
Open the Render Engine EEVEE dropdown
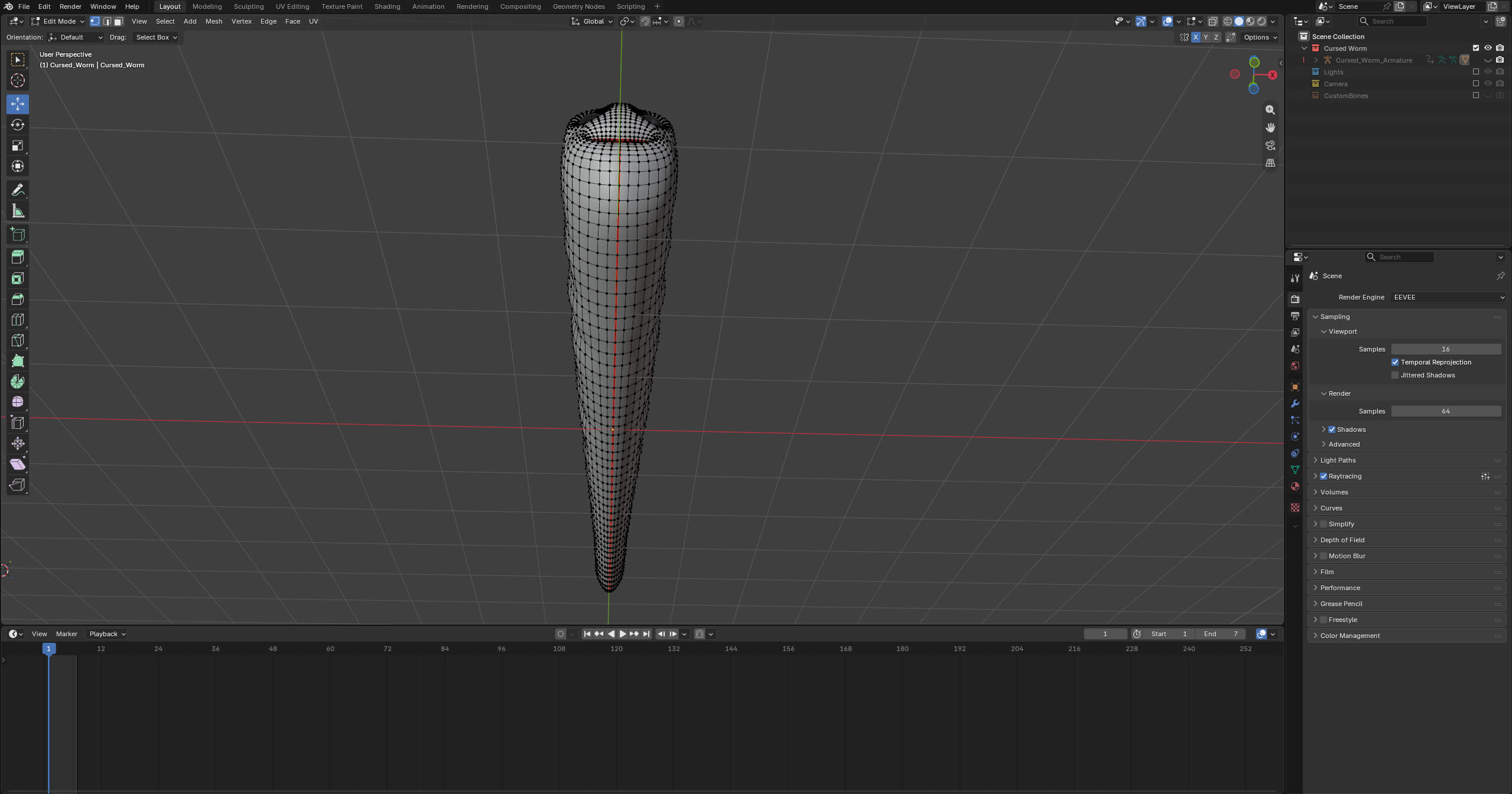pos(1448,297)
